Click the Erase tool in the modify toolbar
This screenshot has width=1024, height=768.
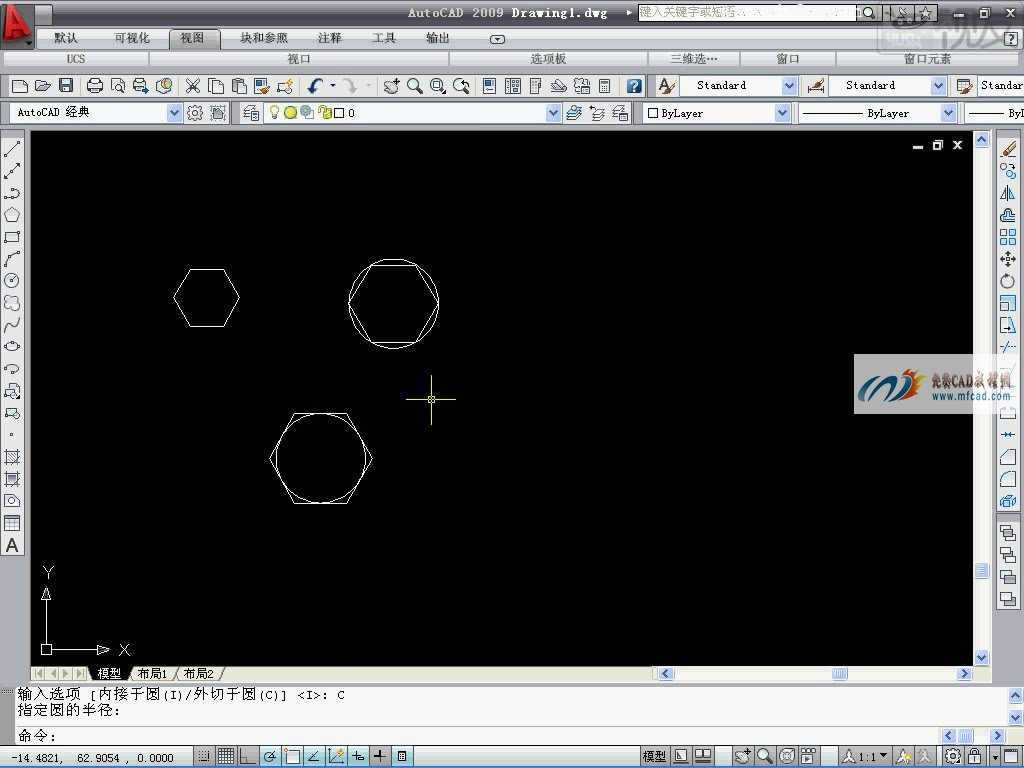tap(1008, 150)
